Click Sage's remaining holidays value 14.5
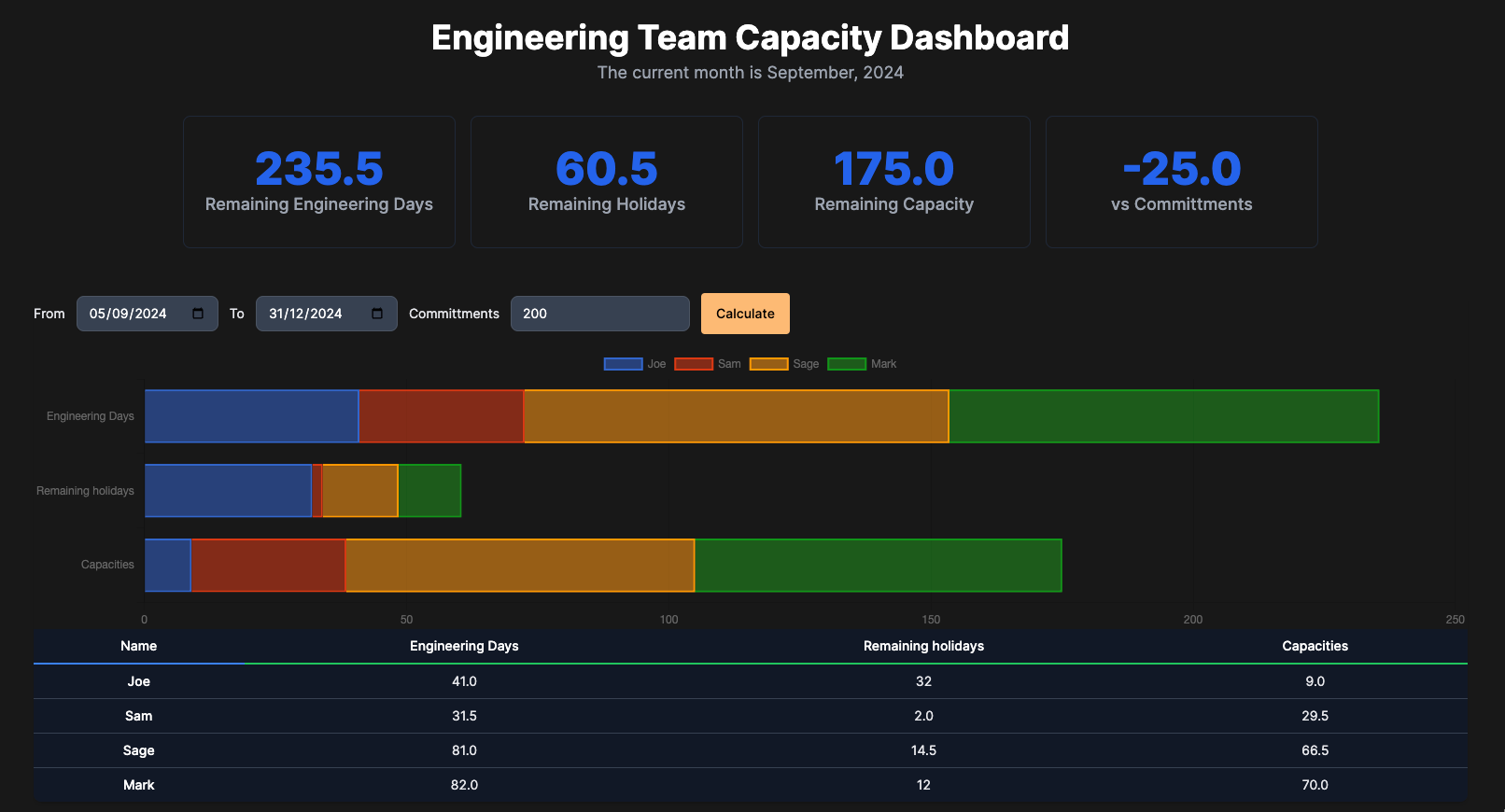This screenshot has height=812, width=1505. click(923, 750)
